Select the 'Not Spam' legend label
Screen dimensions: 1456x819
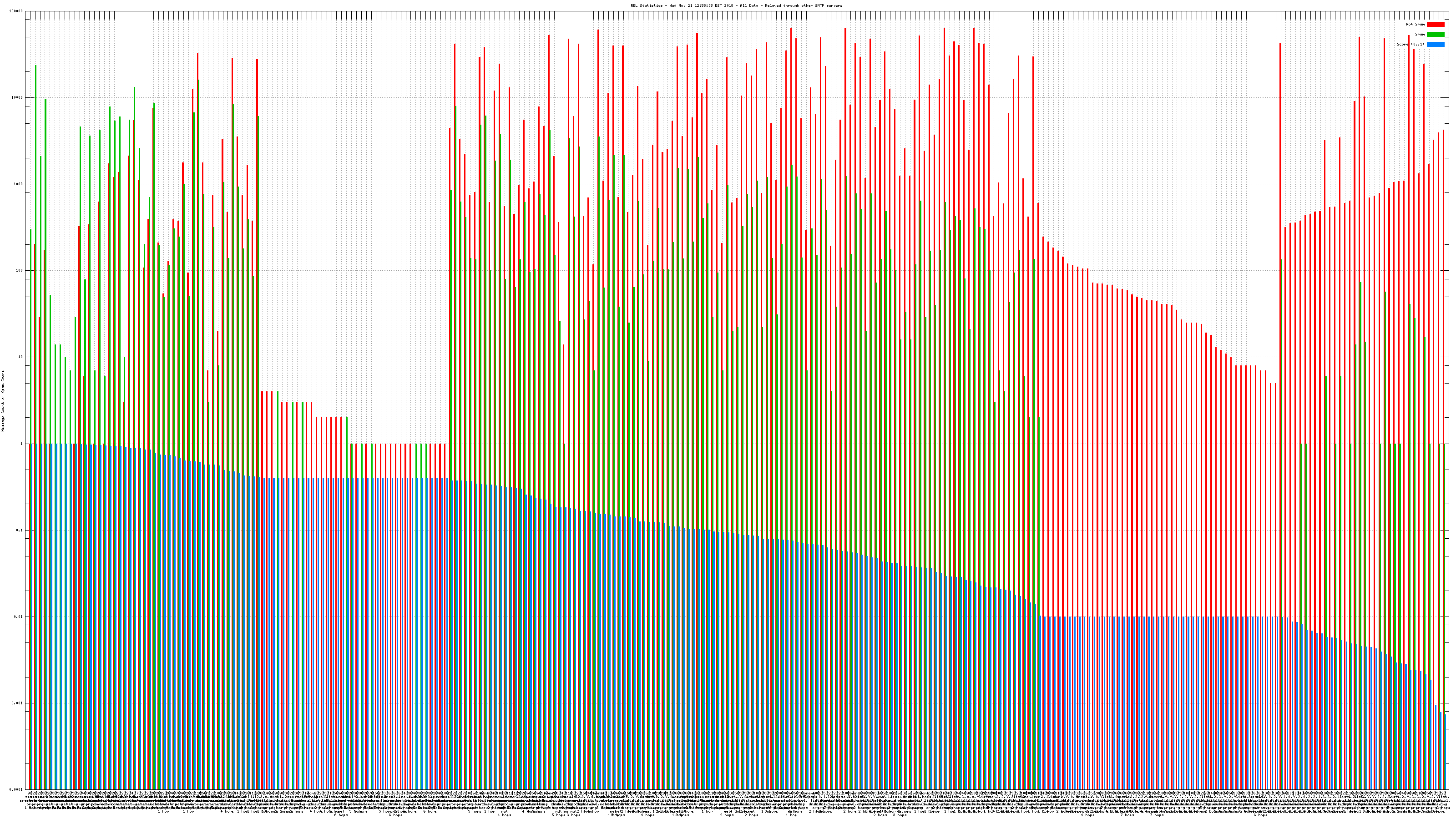coord(1416,24)
